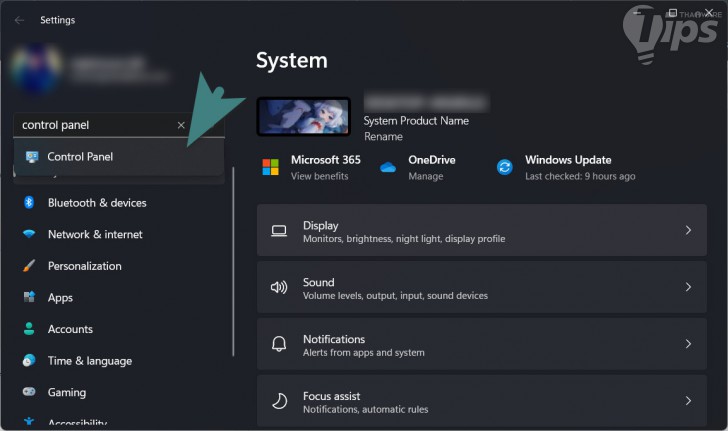Click the user profile avatar picture
The width and height of the screenshot is (728, 431).
coord(36,68)
